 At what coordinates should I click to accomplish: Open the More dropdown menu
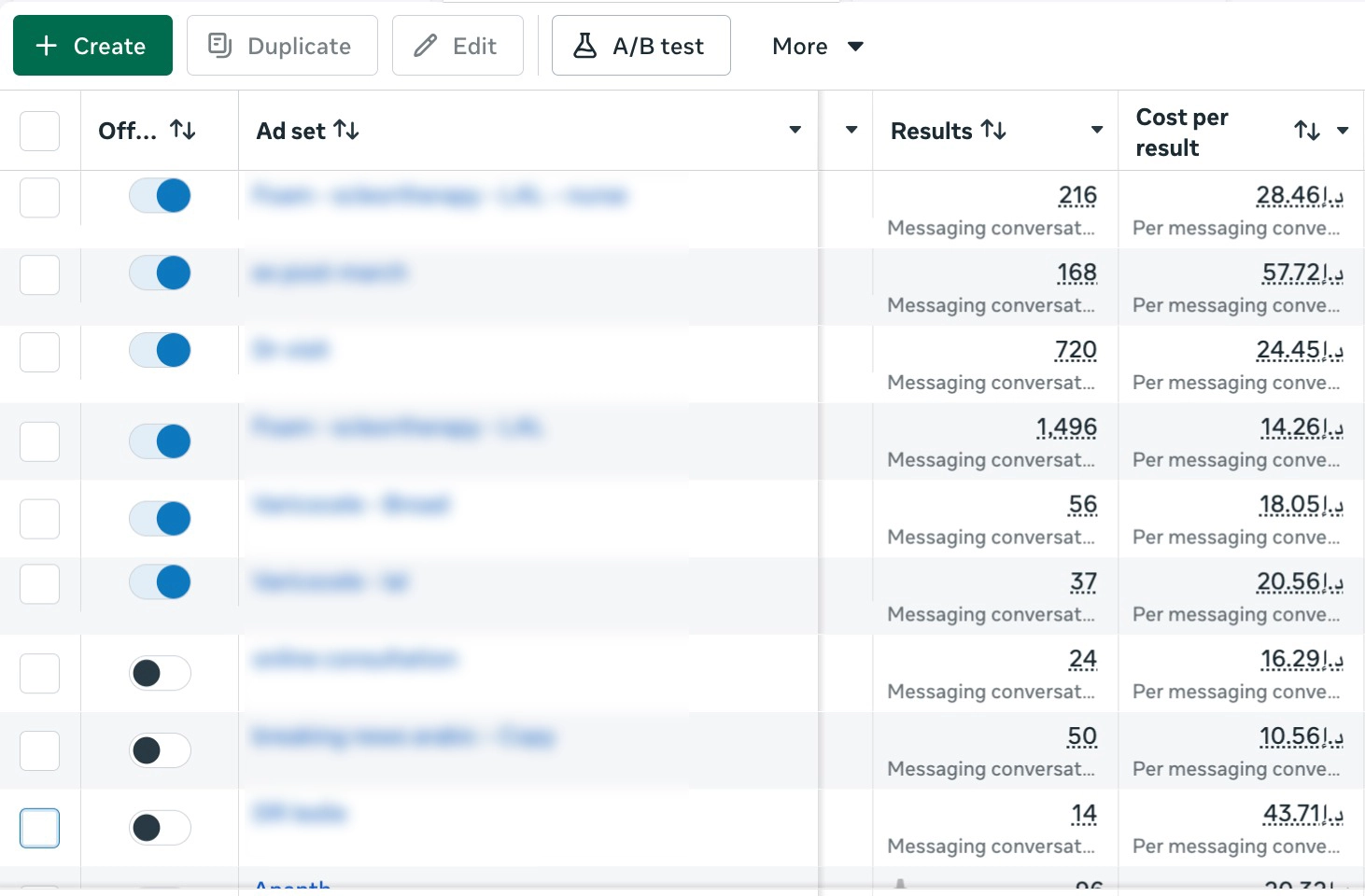(x=817, y=46)
